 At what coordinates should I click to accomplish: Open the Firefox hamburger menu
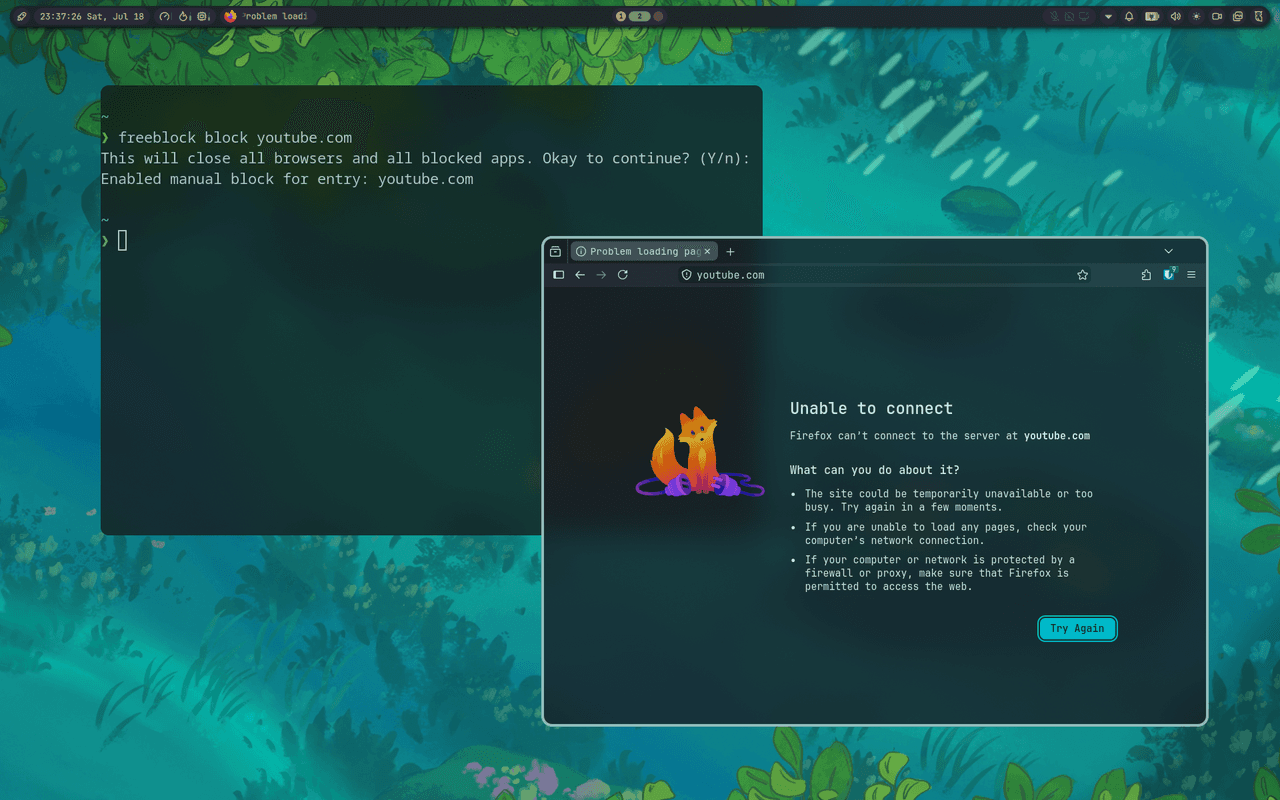click(x=1191, y=275)
